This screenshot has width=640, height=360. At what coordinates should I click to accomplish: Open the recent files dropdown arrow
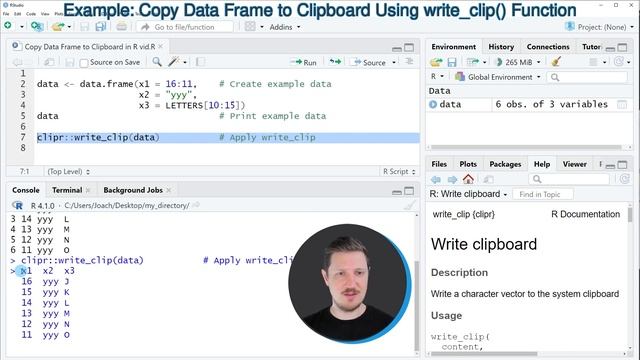(69, 27)
